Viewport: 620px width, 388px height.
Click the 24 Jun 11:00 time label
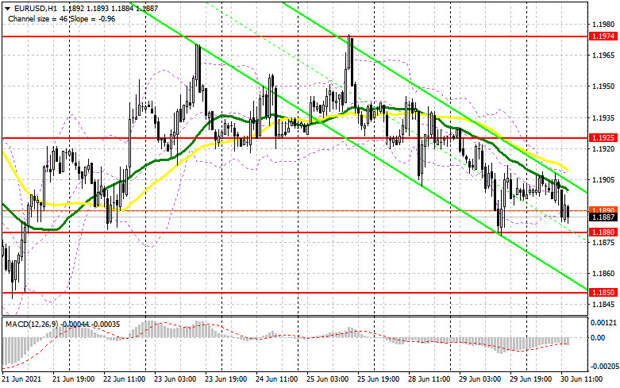pyautogui.click(x=276, y=379)
